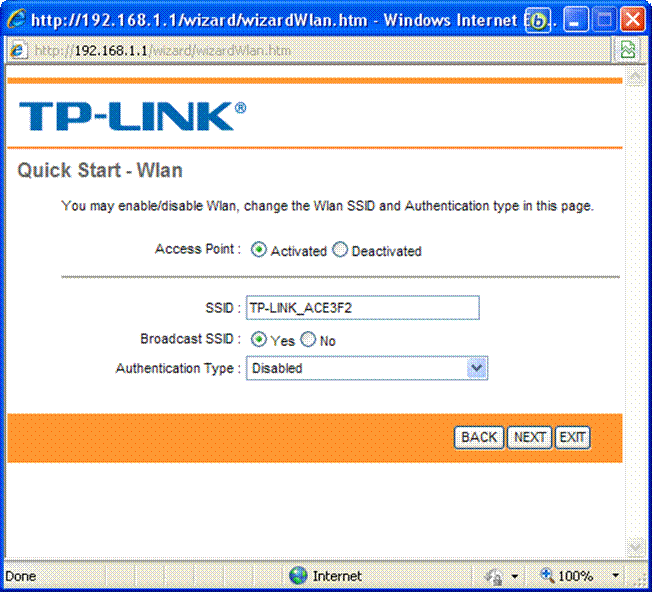Click the scrollbar down arrow
Screen dimensions: 652x592
635,548
